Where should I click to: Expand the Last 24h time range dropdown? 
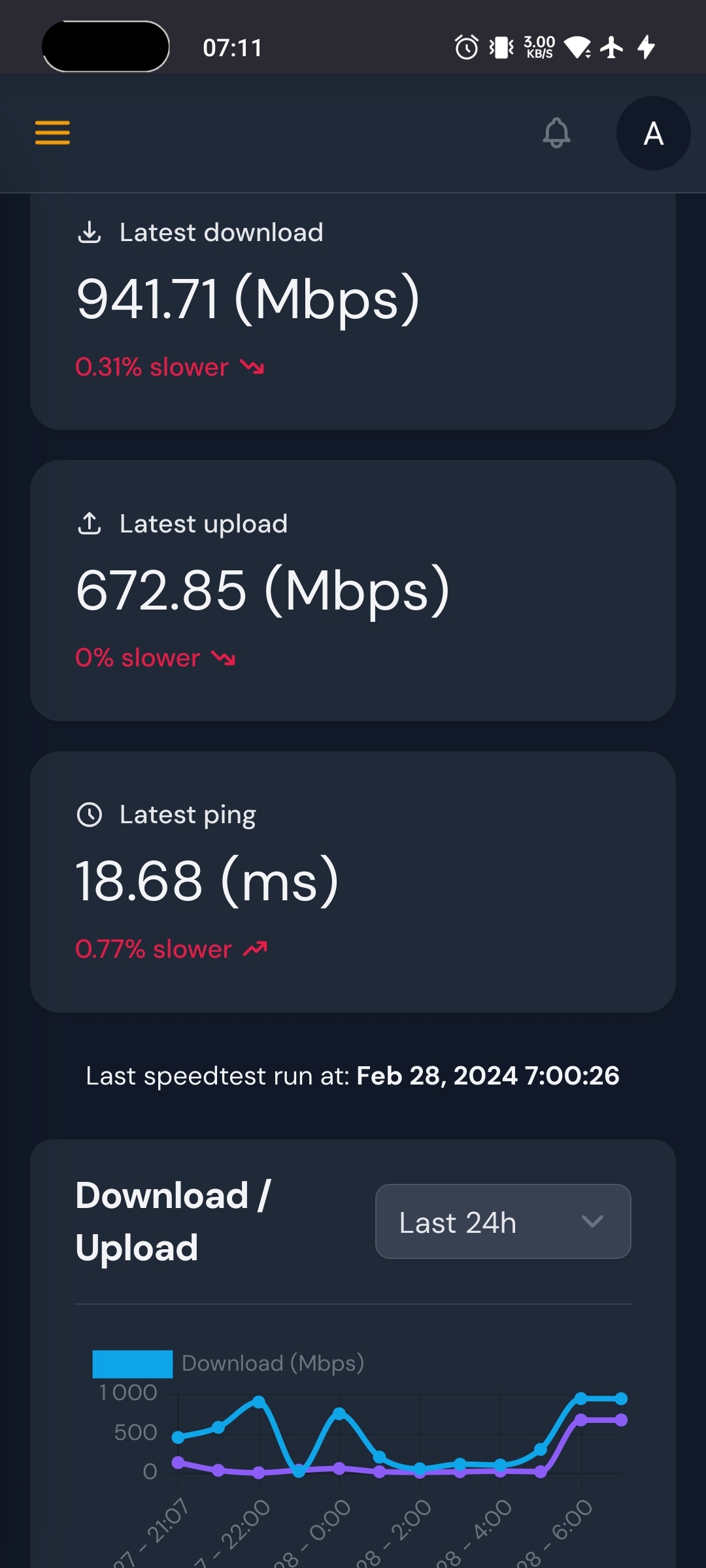[x=503, y=1222]
